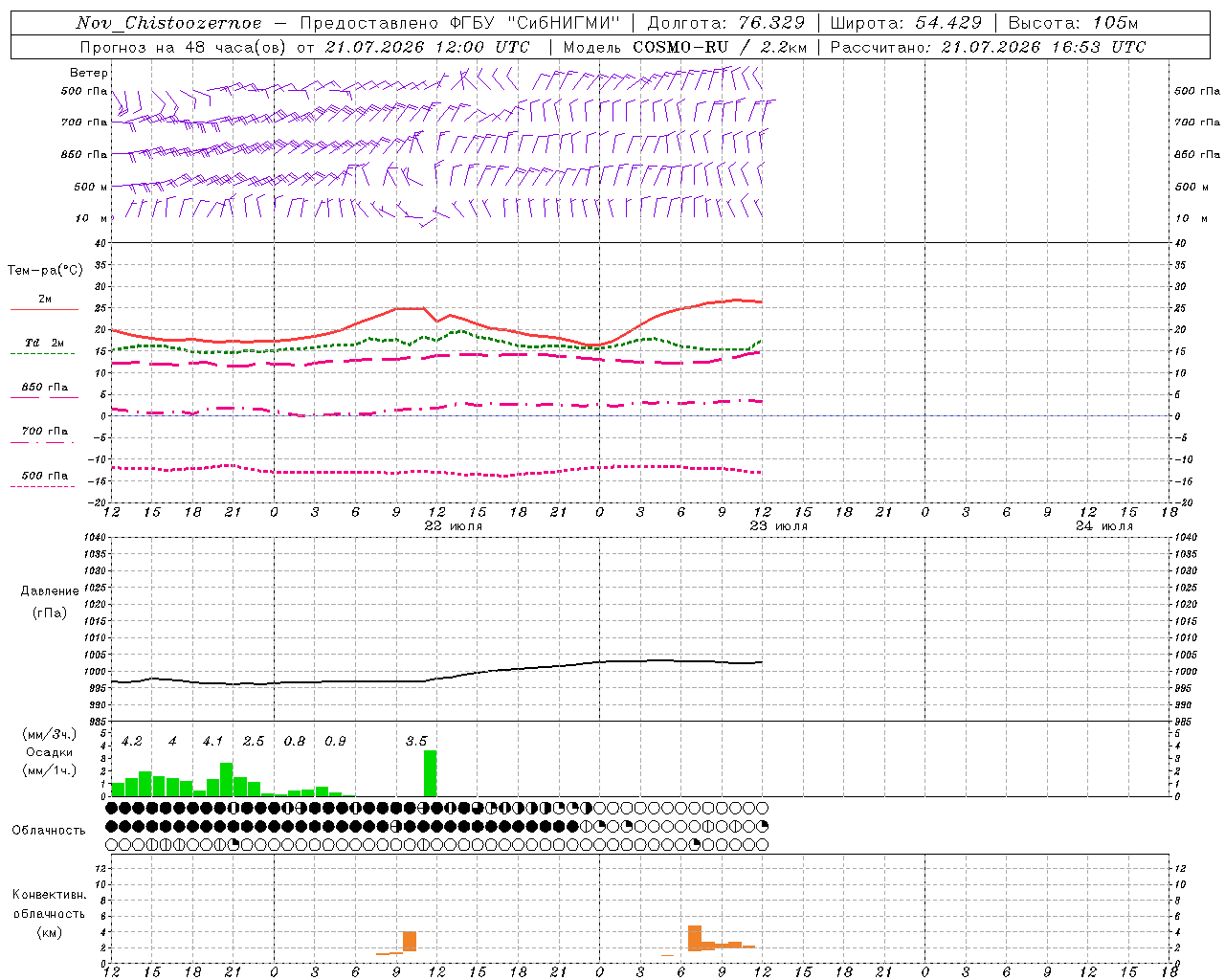
Task: Click the 4.2 precipitation total label
Action: [x=132, y=741]
